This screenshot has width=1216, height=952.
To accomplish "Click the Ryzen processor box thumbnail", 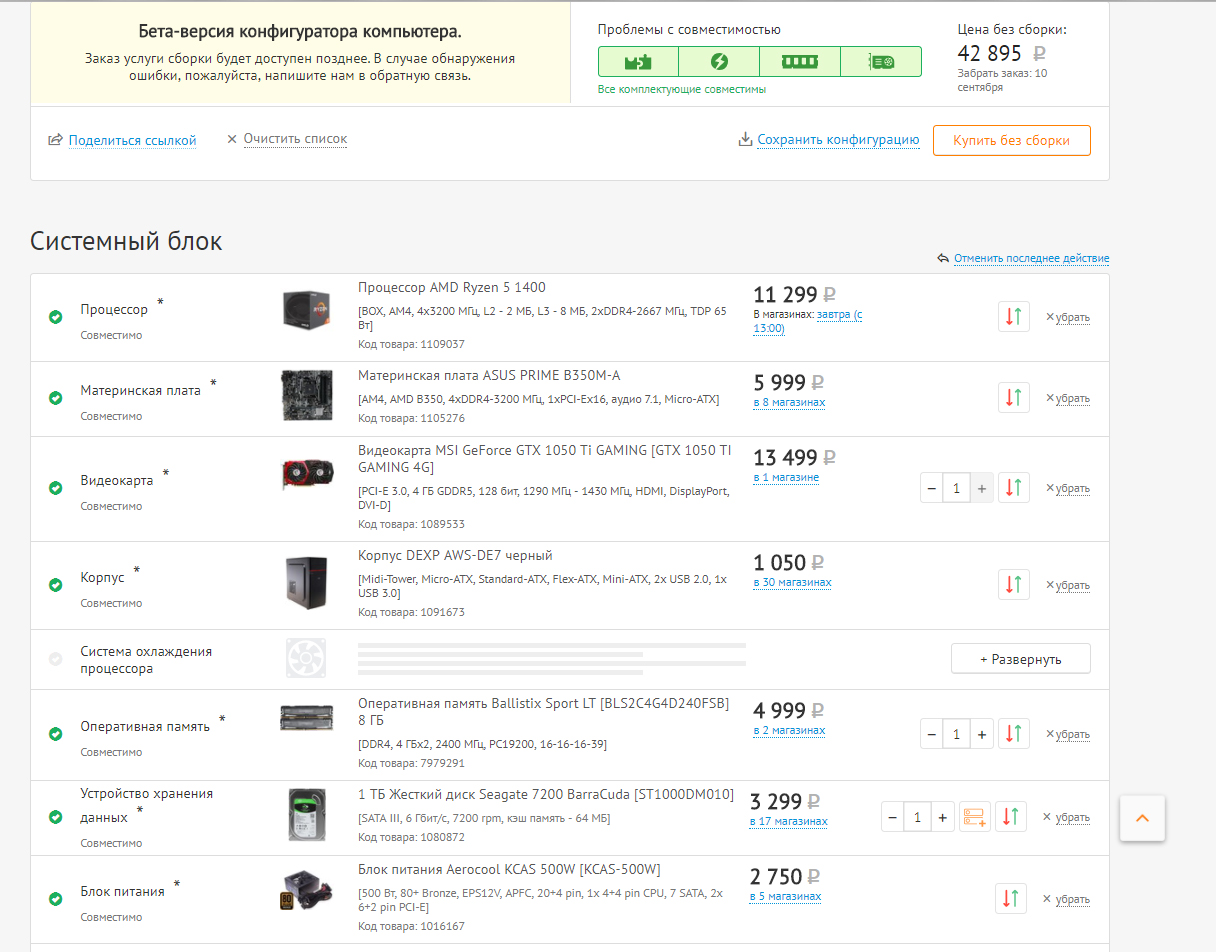I will point(307,309).
